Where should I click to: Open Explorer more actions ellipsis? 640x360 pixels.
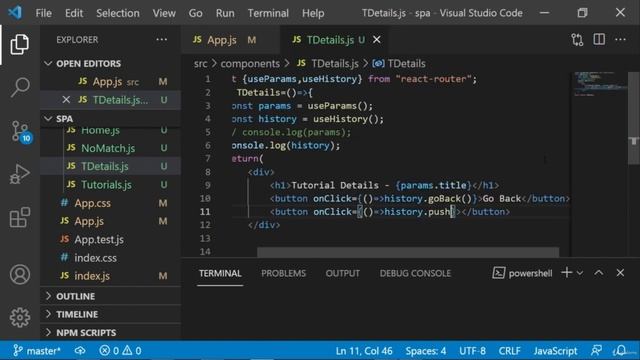click(162, 40)
